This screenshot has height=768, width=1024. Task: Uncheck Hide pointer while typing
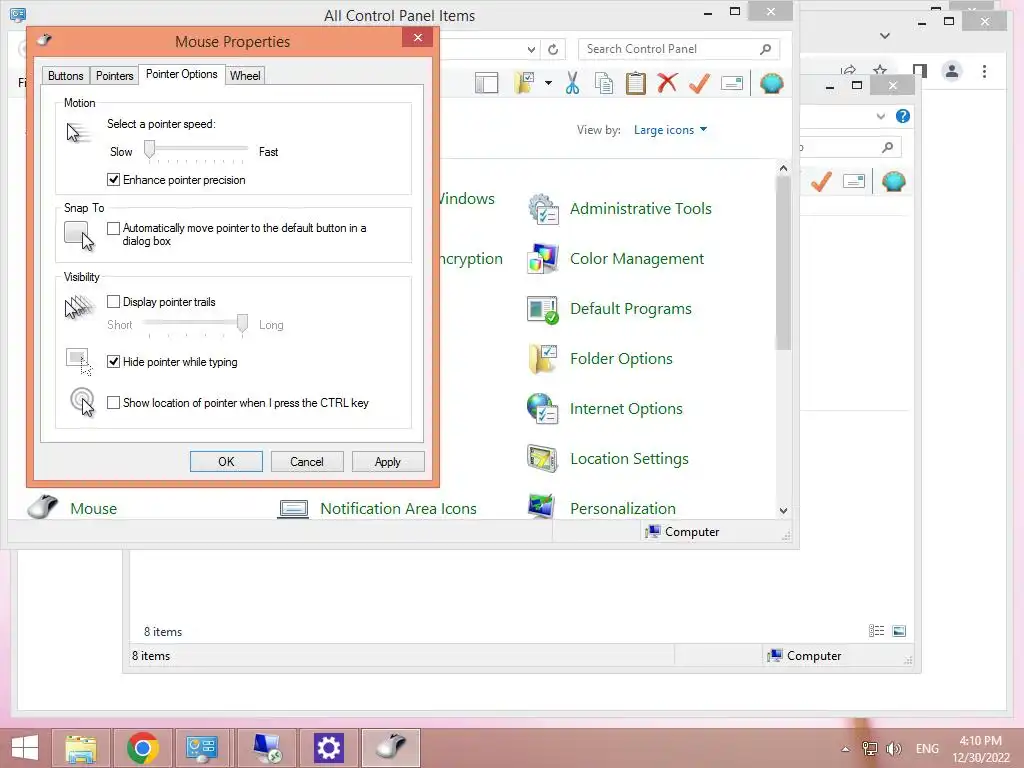[x=114, y=361]
